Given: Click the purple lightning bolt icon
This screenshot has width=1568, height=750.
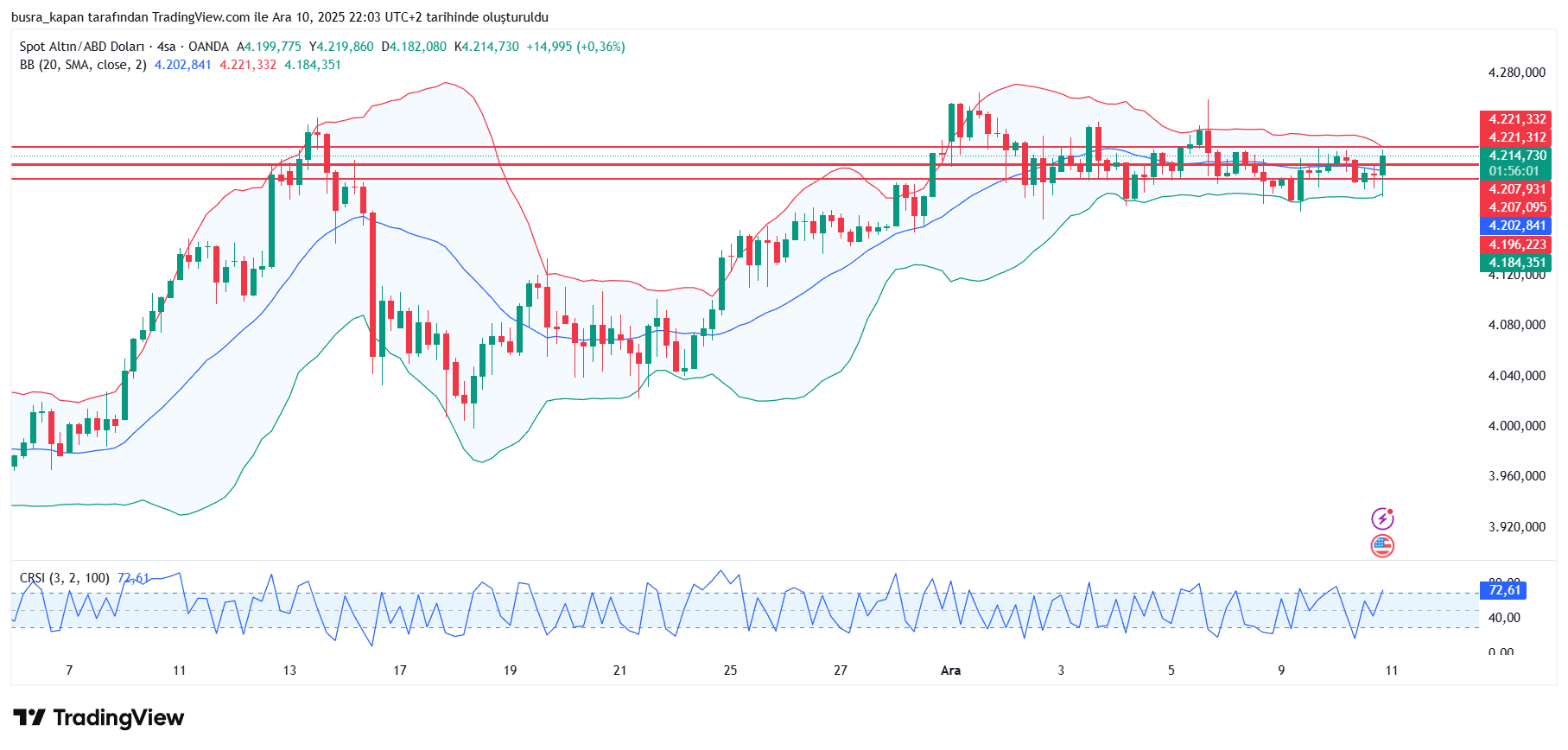Looking at the screenshot, I should (1382, 518).
